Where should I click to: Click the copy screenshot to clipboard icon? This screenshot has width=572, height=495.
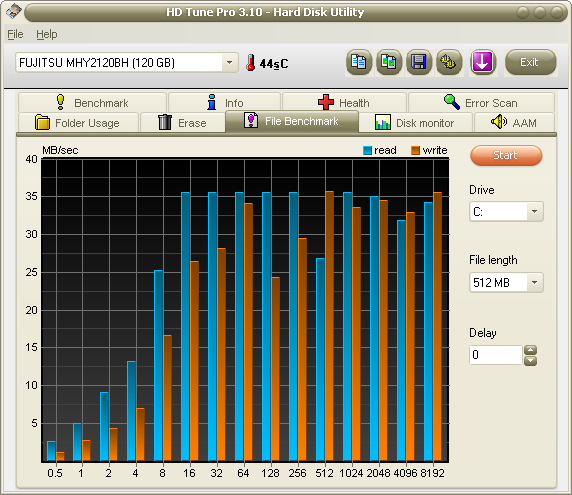coord(389,62)
